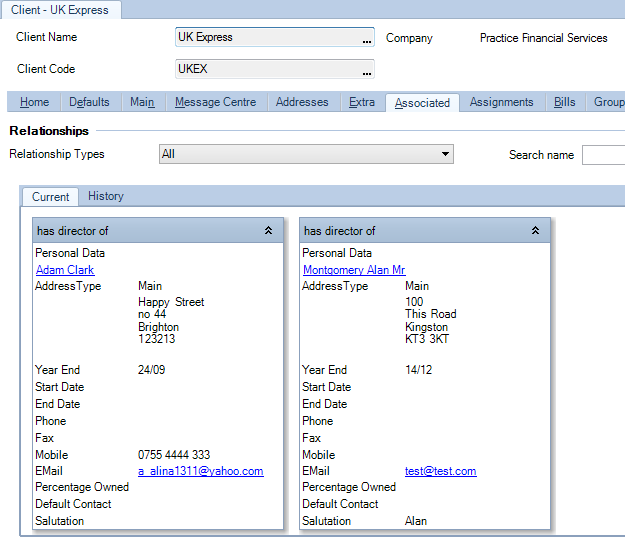Collapse the Adam Clark director panel
Image resolution: width=625 pixels, height=539 pixels.
click(x=268, y=230)
